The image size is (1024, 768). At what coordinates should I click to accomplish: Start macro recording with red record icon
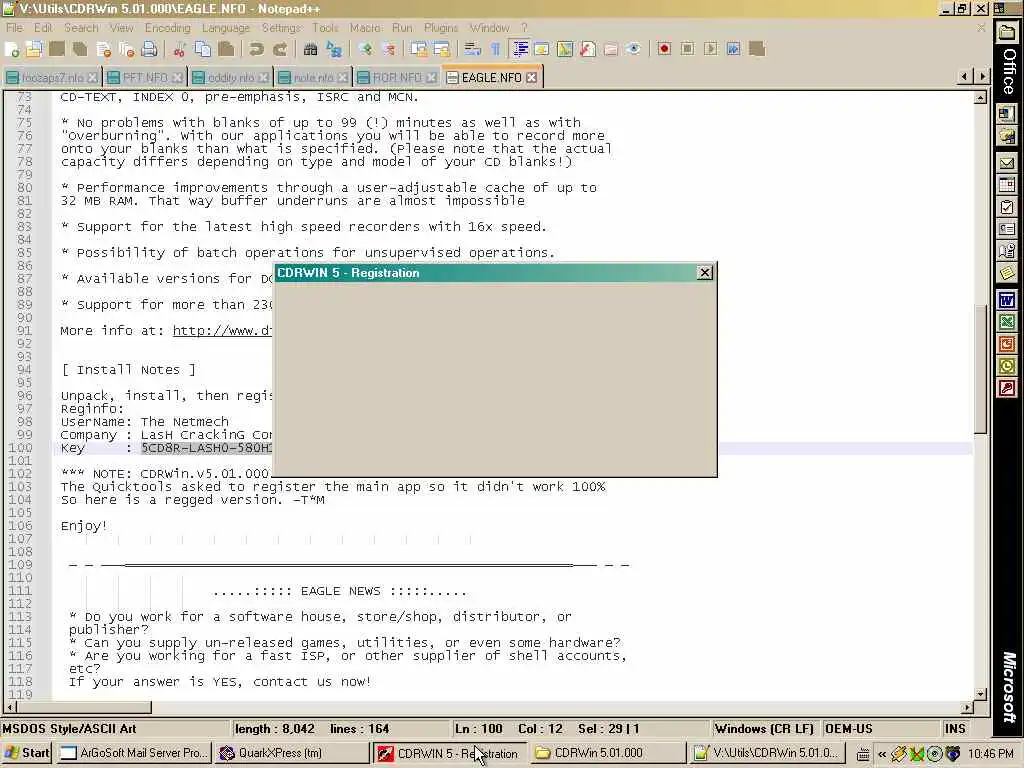[x=664, y=50]
